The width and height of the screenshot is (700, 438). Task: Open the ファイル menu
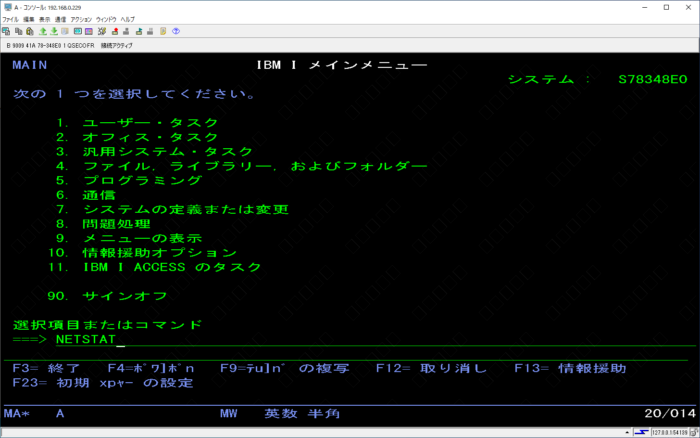pyautogui.click(x=10, y=20)
